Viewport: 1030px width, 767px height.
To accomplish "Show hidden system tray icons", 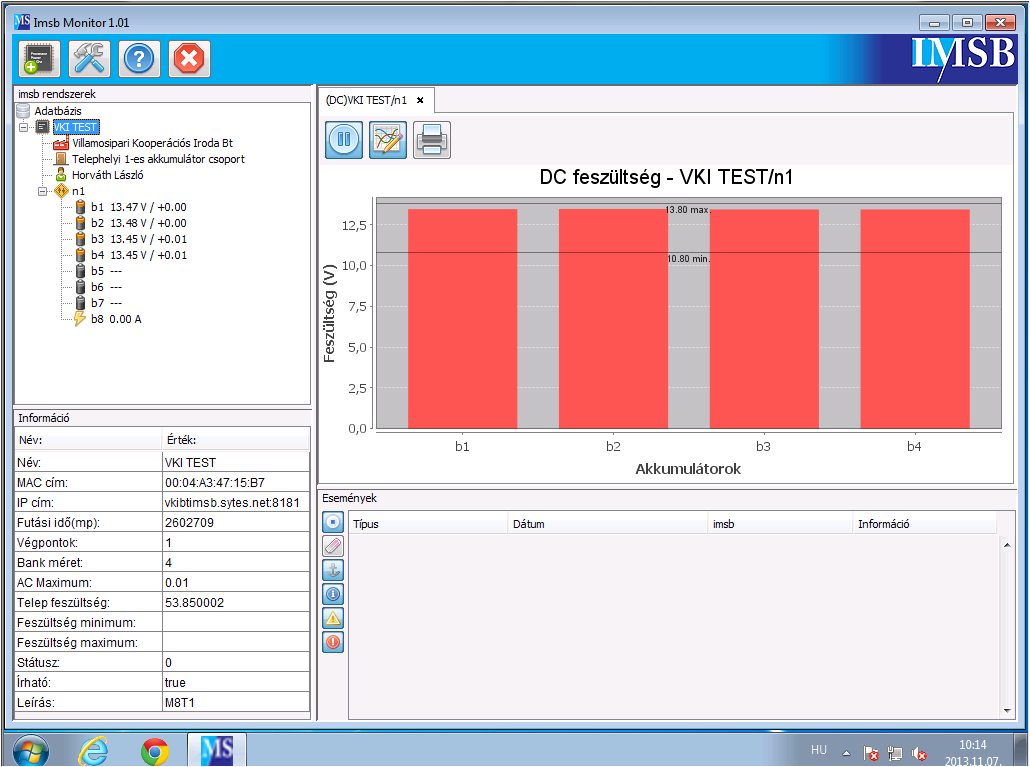I will [x=847, y=753].
